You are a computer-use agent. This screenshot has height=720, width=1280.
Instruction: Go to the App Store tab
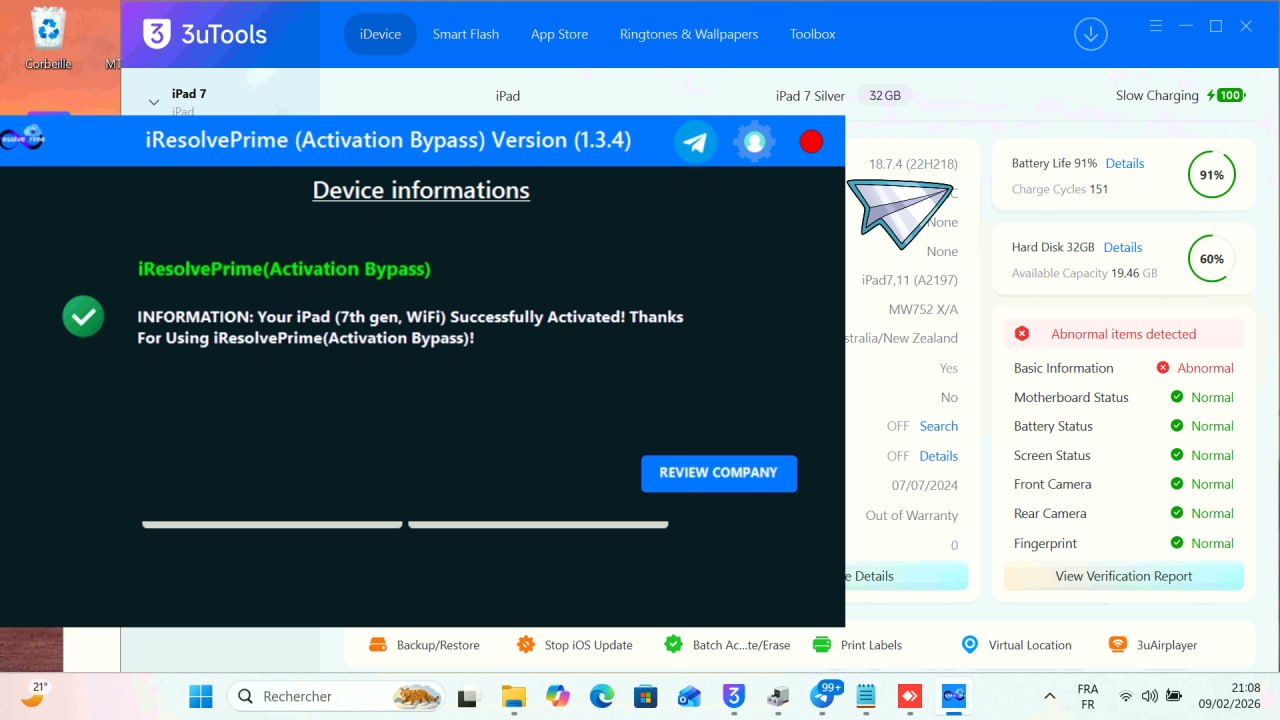click(559, 34)
